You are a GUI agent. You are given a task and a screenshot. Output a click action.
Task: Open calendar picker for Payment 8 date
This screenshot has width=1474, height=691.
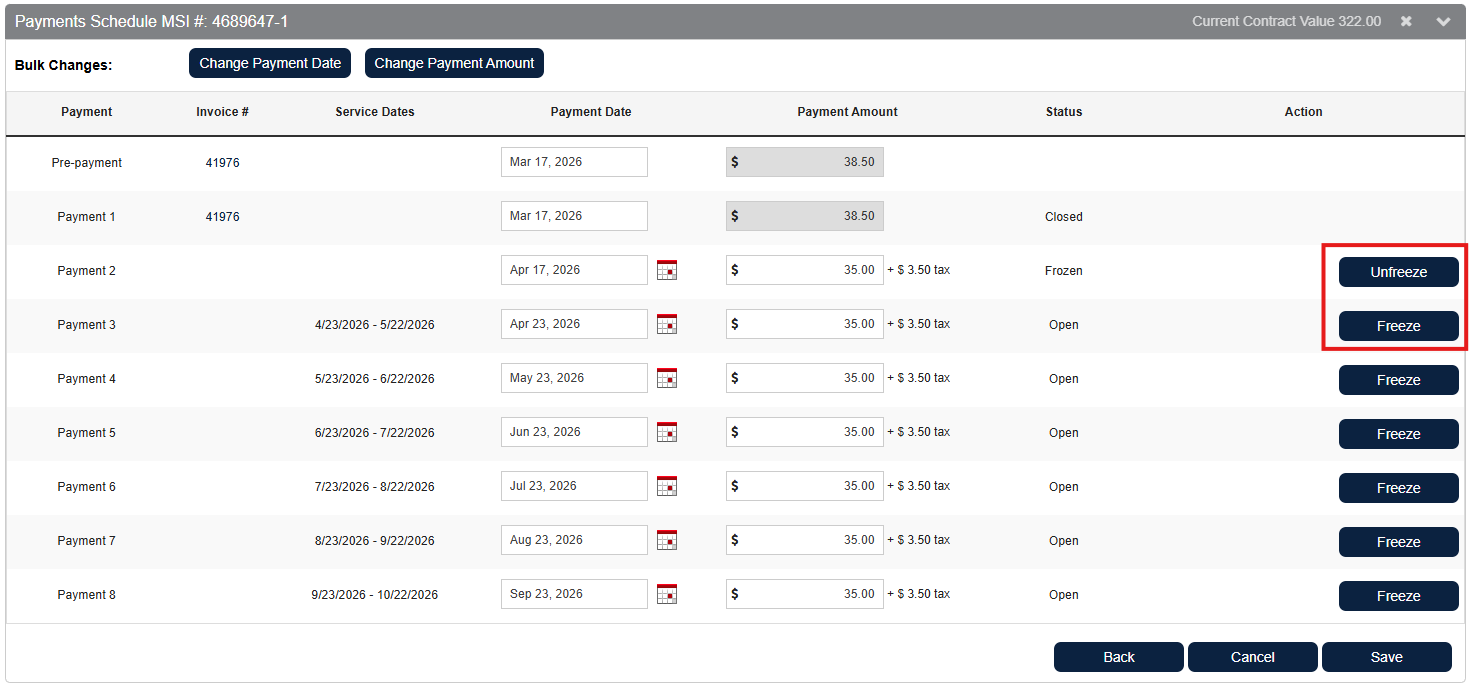coord(667,594)
